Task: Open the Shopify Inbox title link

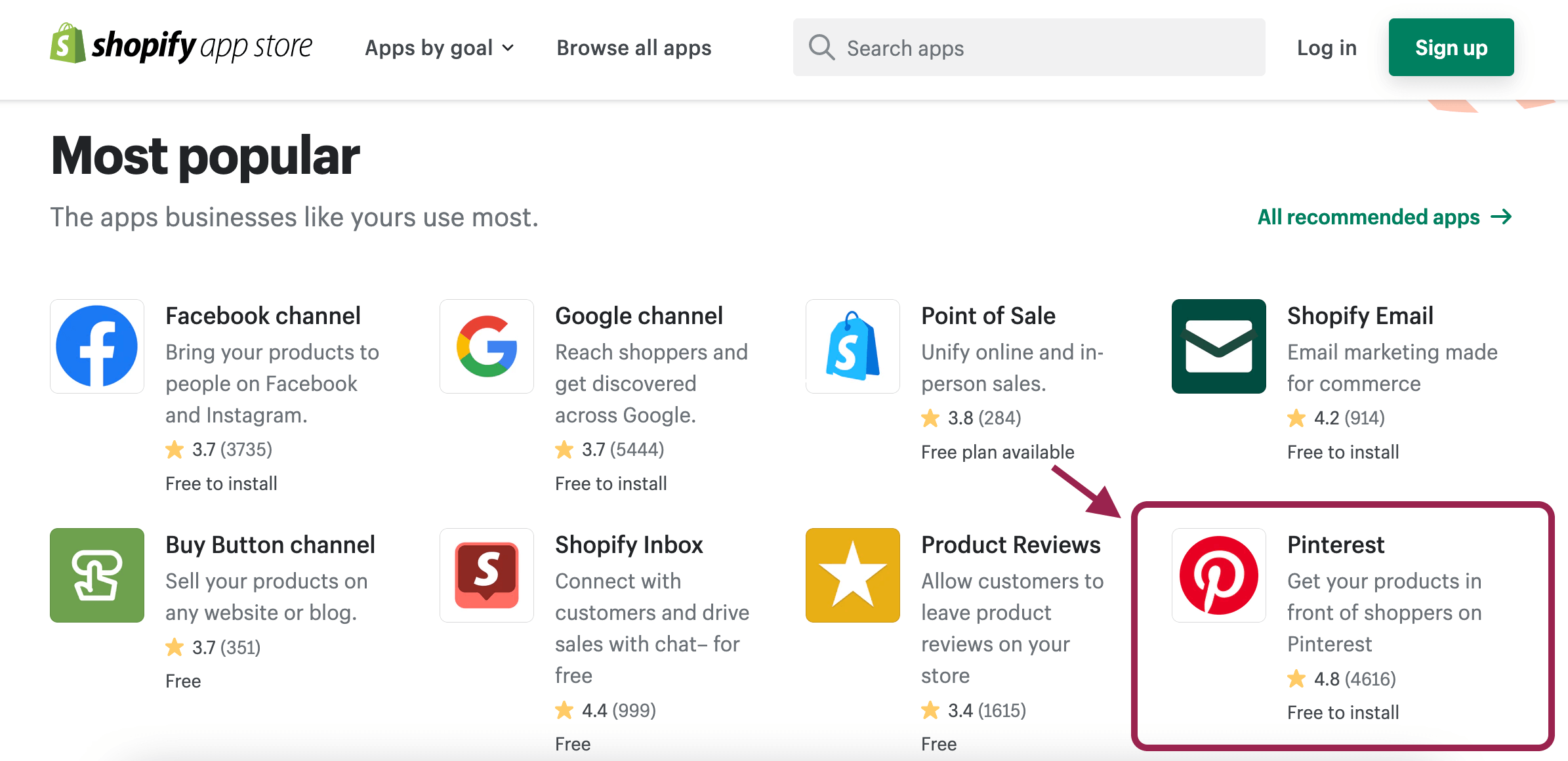Action: click(629, 545)
